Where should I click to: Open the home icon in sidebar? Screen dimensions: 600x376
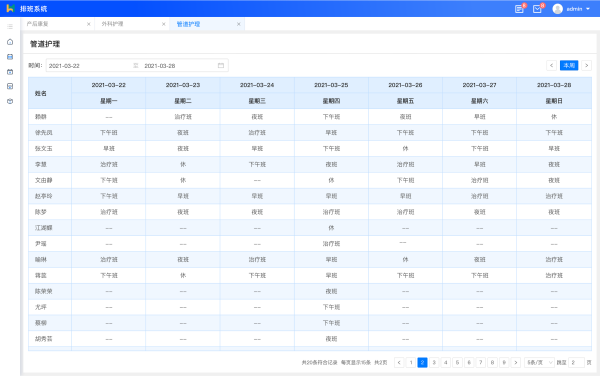(x=10, y=42)
